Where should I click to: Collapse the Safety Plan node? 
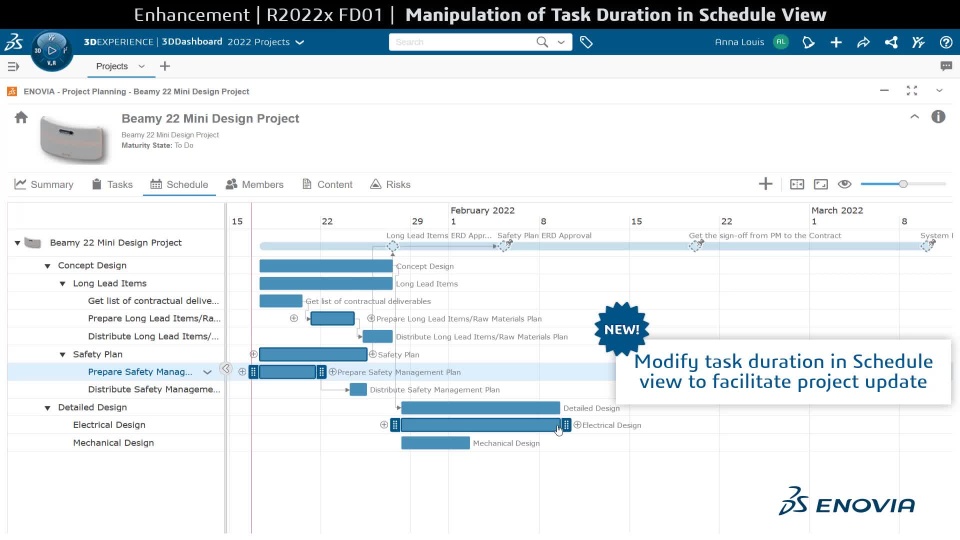[x=62, y=354]
